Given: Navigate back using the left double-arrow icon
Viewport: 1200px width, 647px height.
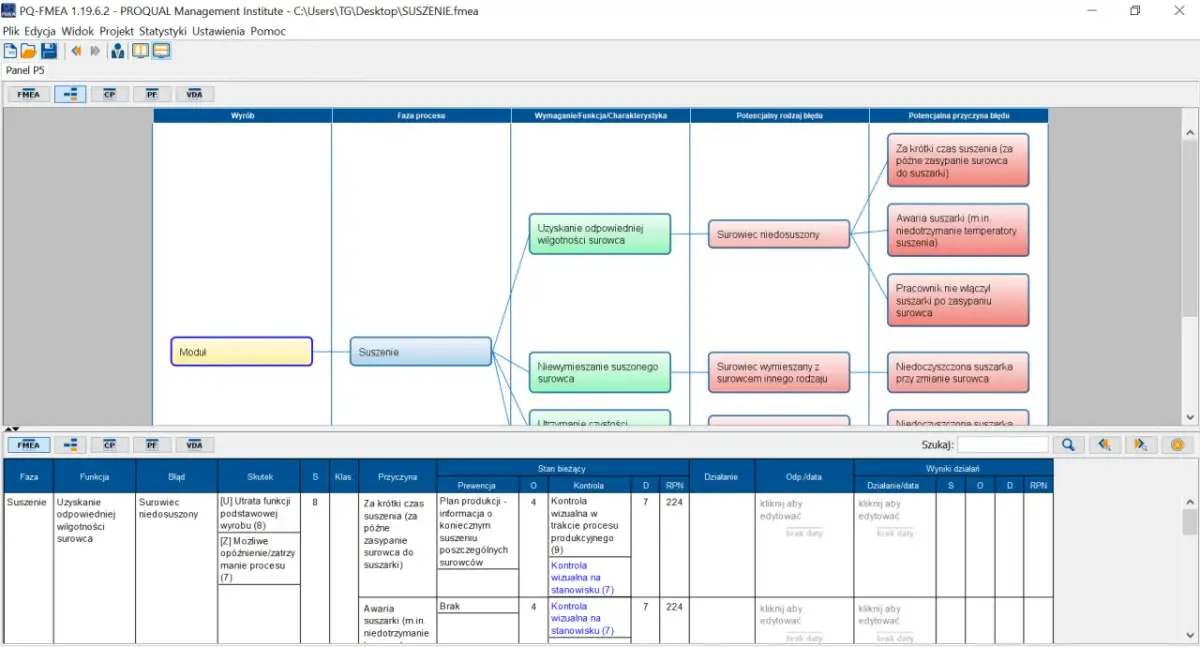Looking at the screenshot, I should pyautogui.click(x=76, y=51).
